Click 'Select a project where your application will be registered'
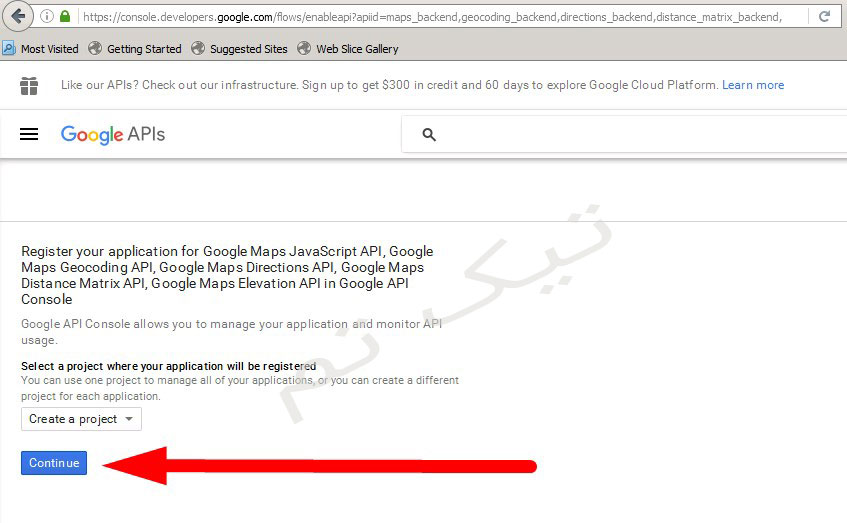847x523 pixels. (169, 366)
